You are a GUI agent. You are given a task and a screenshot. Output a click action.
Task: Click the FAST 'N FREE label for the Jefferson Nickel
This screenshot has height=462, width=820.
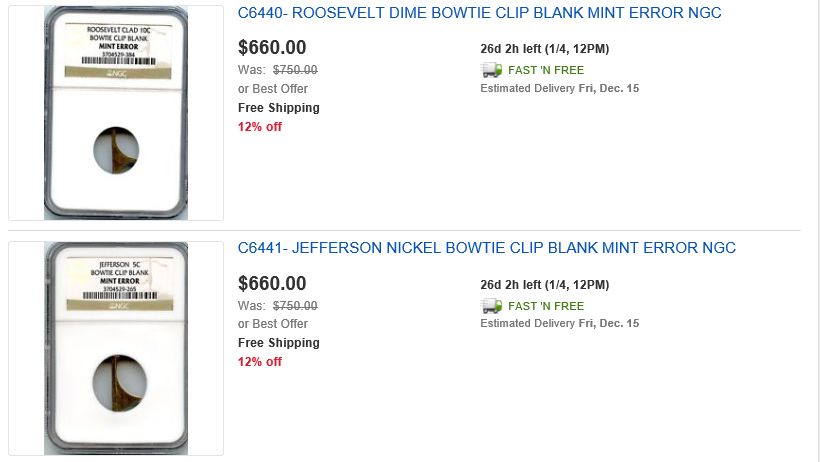pyautogui.click(x=546, y=306)
